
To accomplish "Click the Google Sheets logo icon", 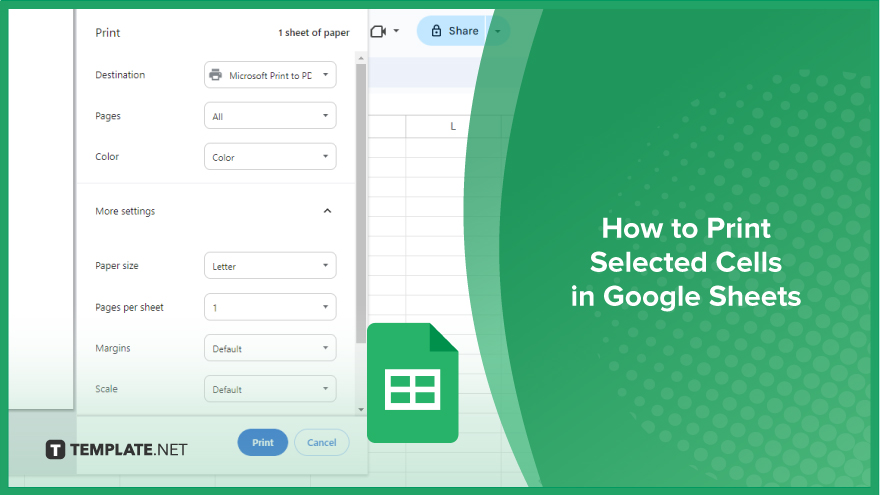I will point(412,383).
